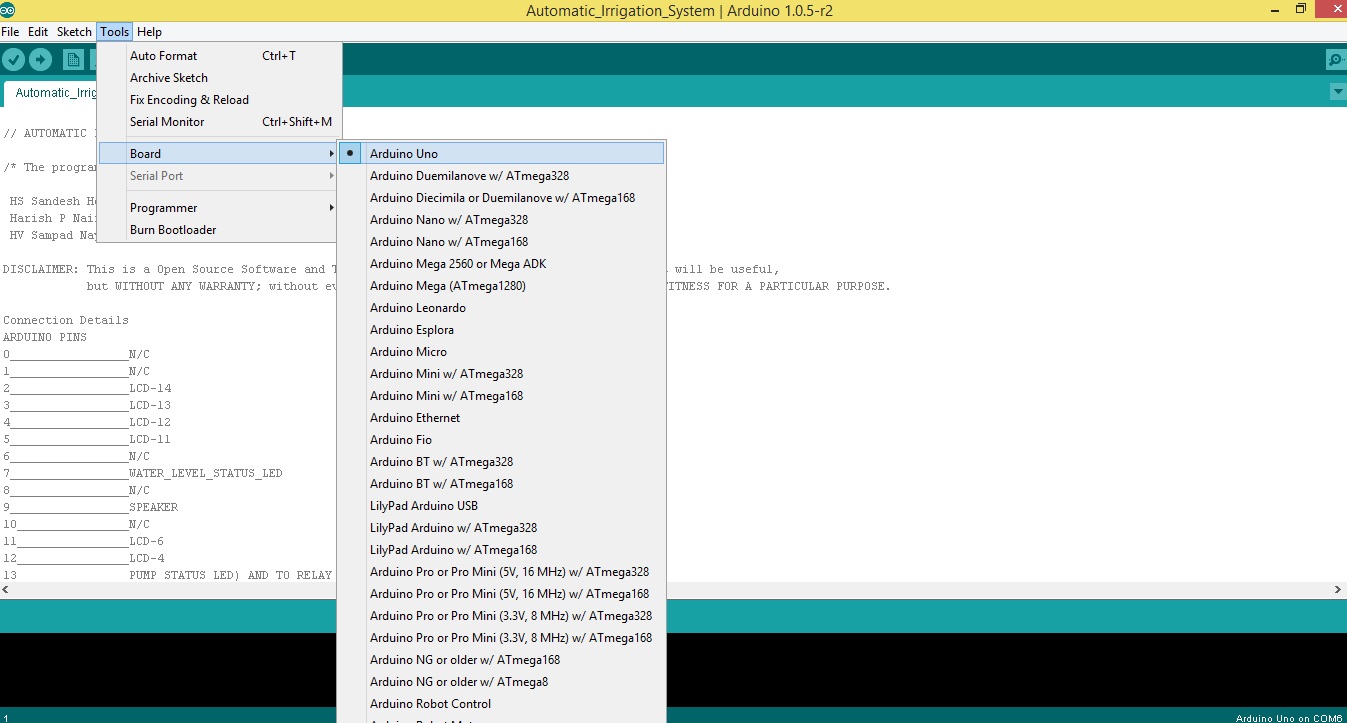Choose Arduino Duemilanove w/ ATmega328
This screenshot has width=1347, height=723.
[501, 176]
